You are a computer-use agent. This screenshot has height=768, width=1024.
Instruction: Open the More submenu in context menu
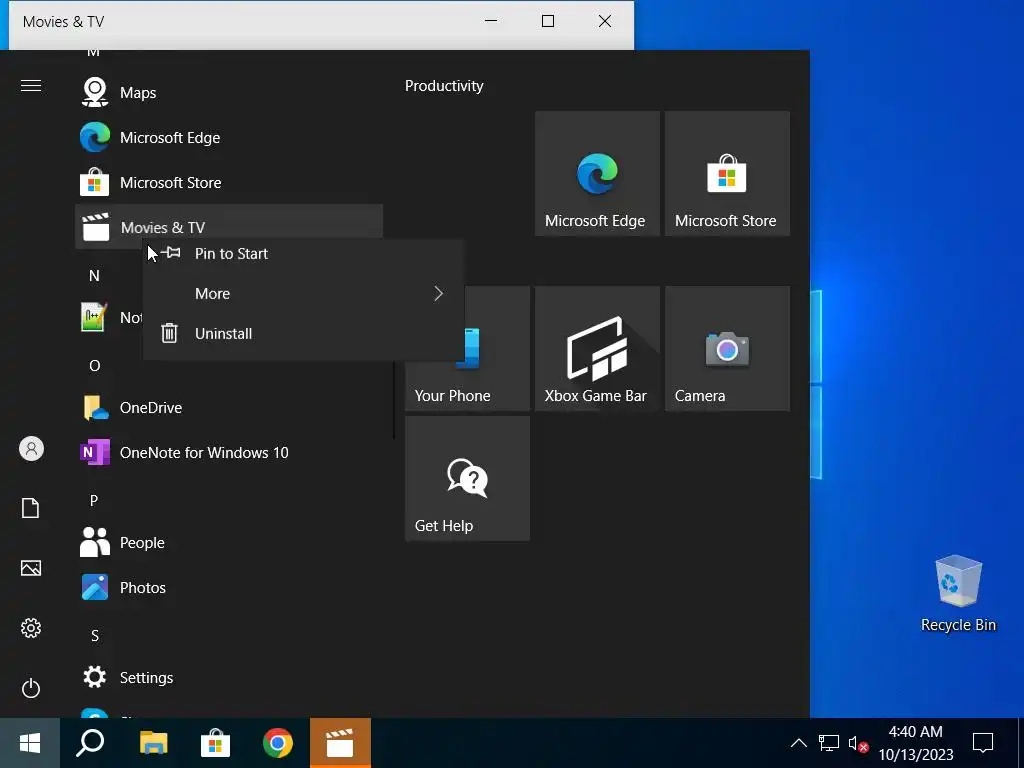(304, 294)
